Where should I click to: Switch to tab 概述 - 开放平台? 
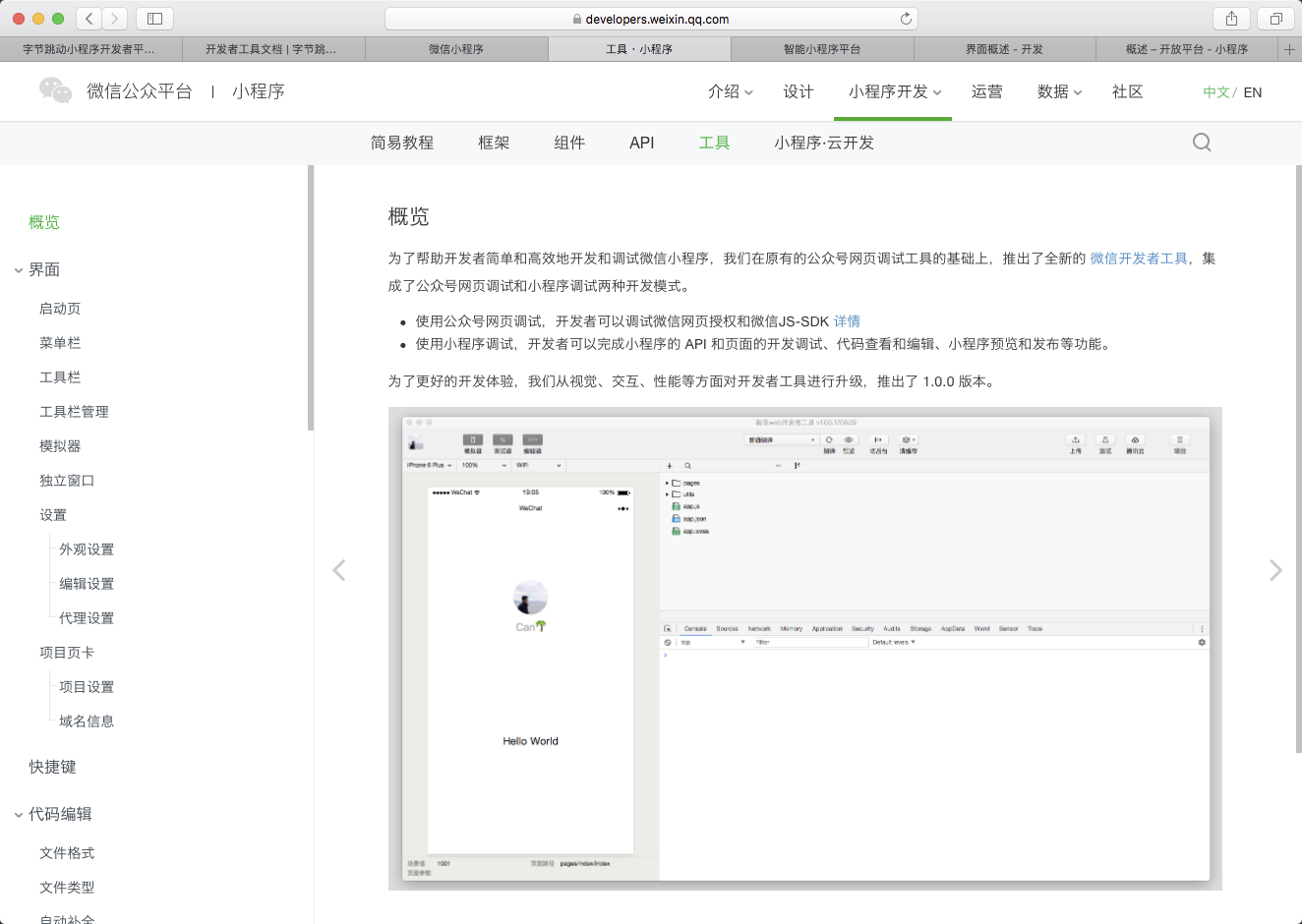click(1187, 49)
